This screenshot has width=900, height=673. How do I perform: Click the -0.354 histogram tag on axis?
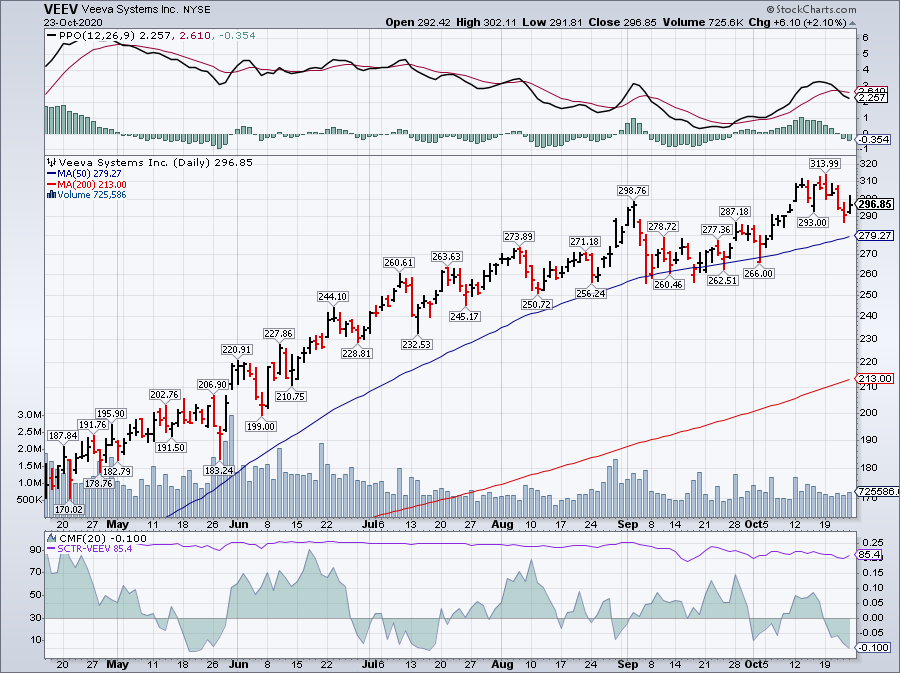pos(874,139)
